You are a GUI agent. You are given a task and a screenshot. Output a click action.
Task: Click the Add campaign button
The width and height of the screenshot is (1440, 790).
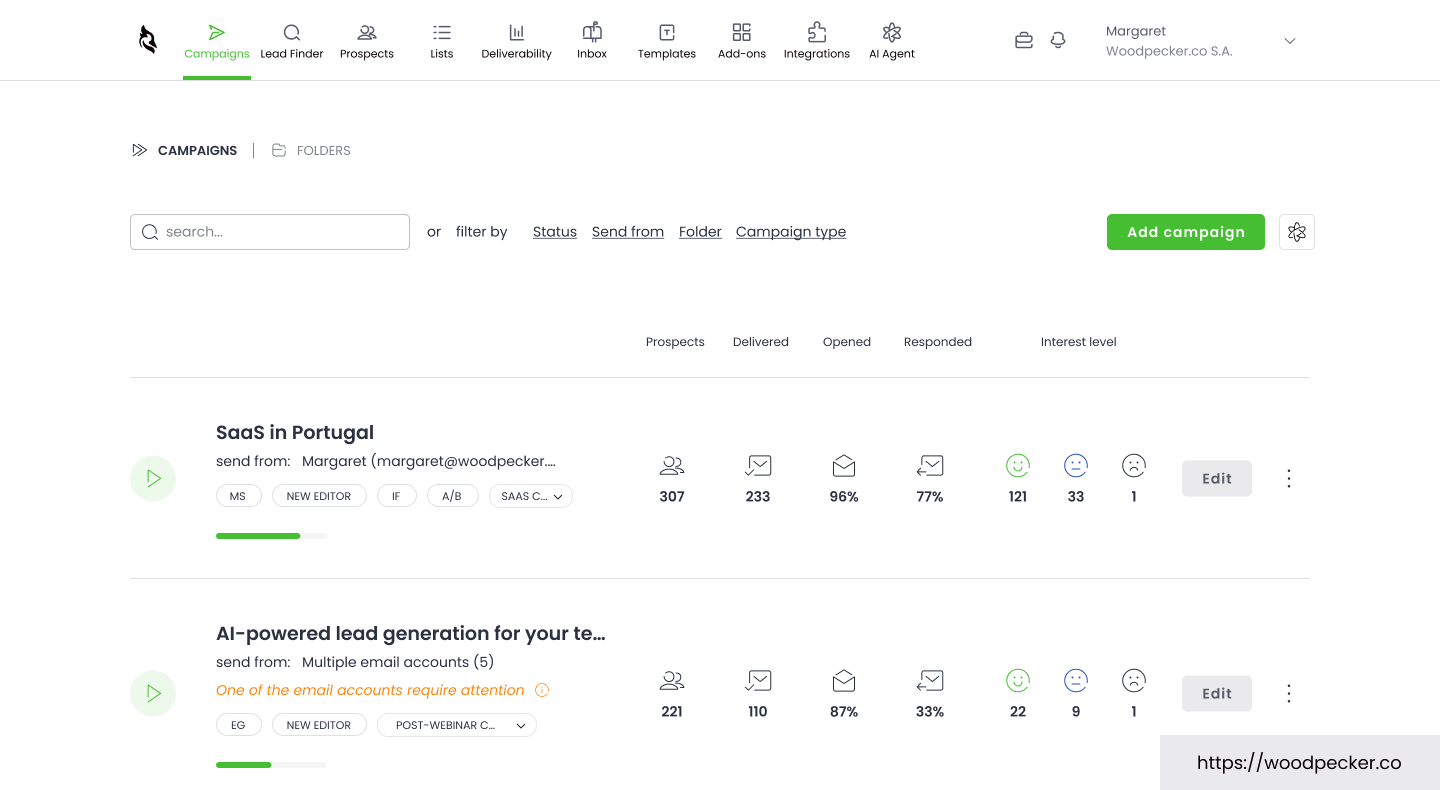pyautogui.click(x=1186, y=232)
